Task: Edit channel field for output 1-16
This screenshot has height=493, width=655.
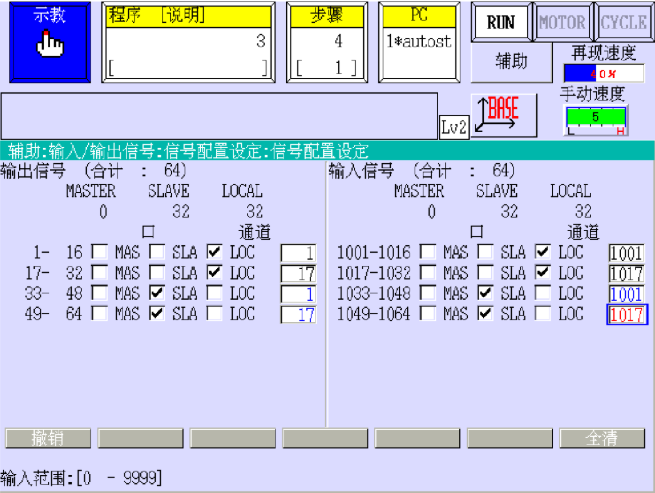Action: 298,253
